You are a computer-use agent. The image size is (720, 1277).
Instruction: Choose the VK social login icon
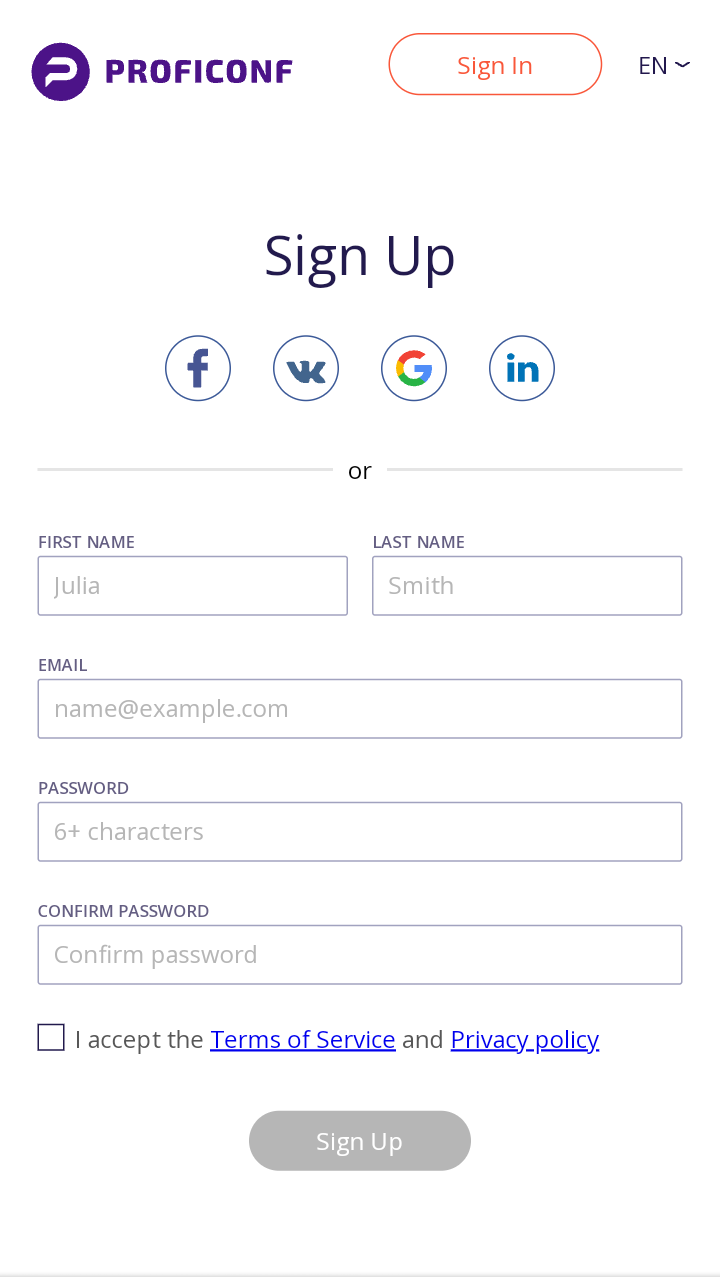click(306, 368)
